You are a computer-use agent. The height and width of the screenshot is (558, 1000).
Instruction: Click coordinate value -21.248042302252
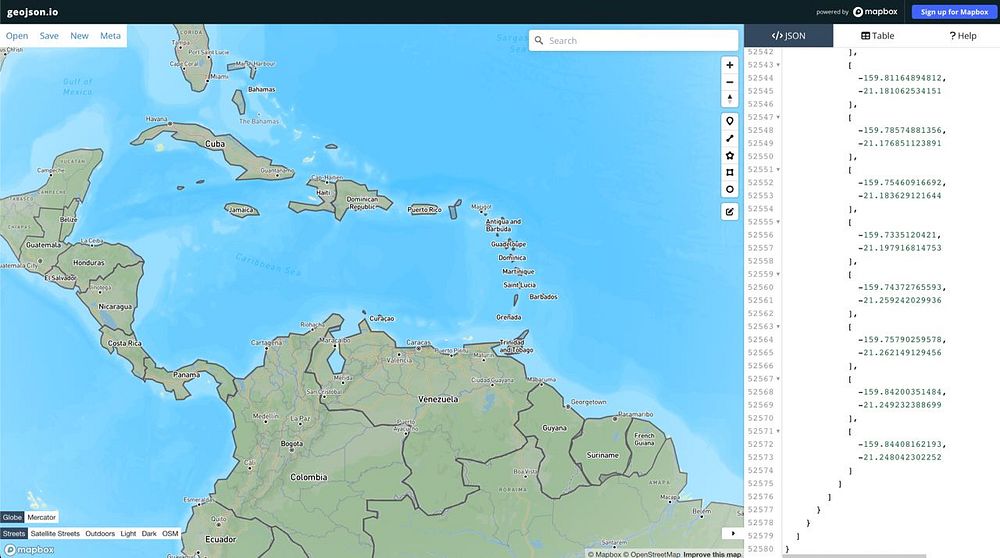click(x=900, y=457)
